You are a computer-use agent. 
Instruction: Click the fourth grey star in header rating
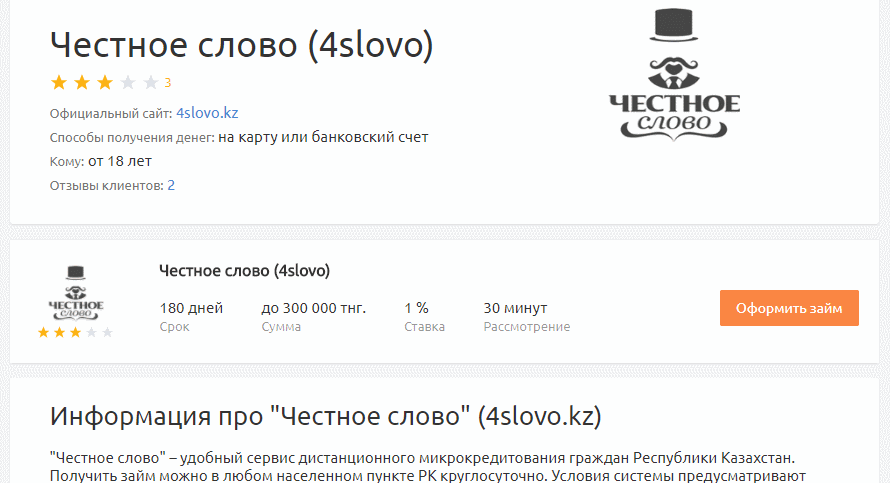tap(128, 83)
